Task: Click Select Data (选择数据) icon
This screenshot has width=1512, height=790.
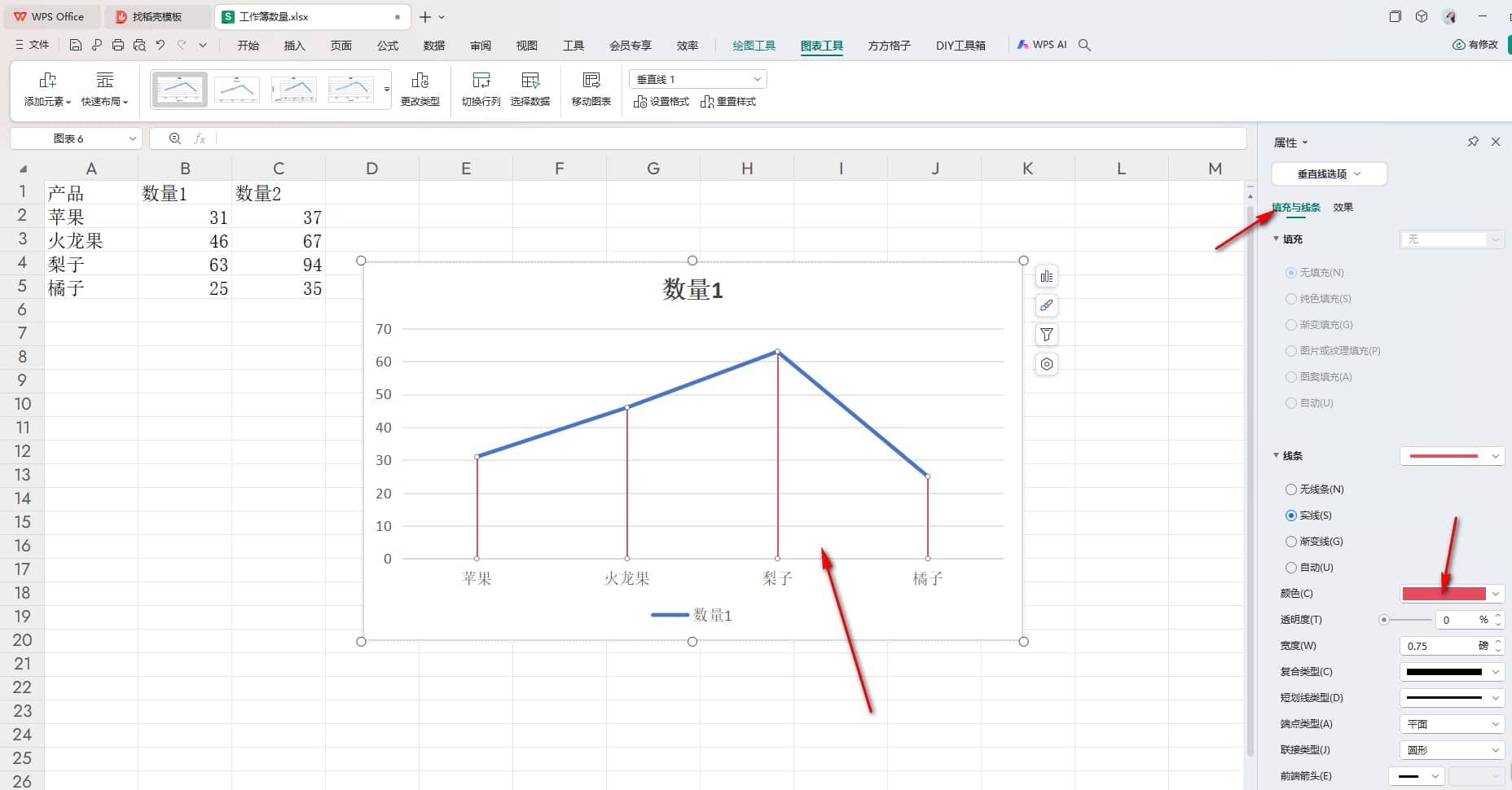Action: 530,90
